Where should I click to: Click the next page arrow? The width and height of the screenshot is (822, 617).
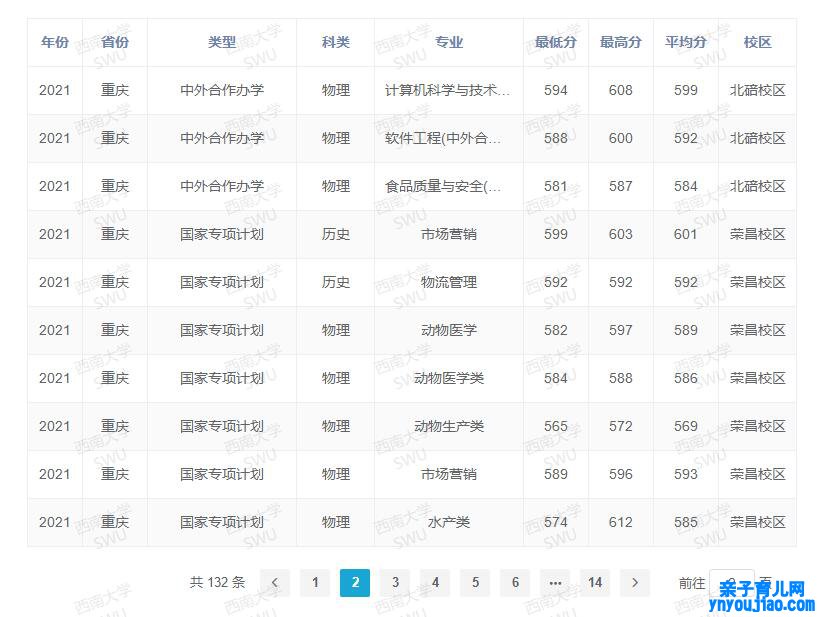coord(636,583)
